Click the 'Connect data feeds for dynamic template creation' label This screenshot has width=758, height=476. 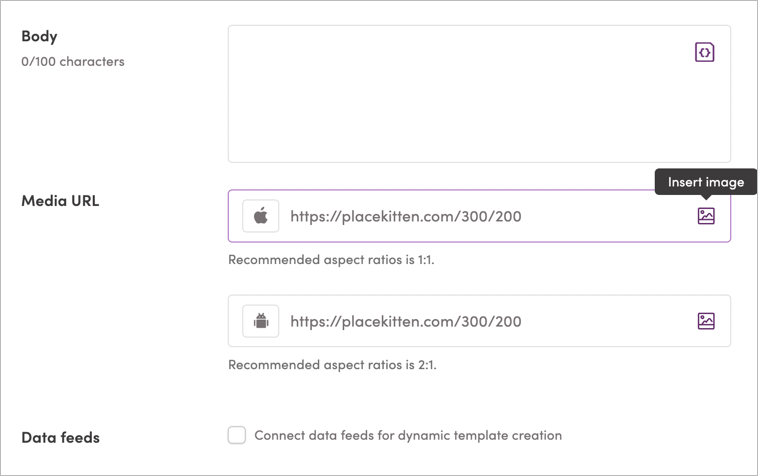pyautogui.click(x=408, y=435)
